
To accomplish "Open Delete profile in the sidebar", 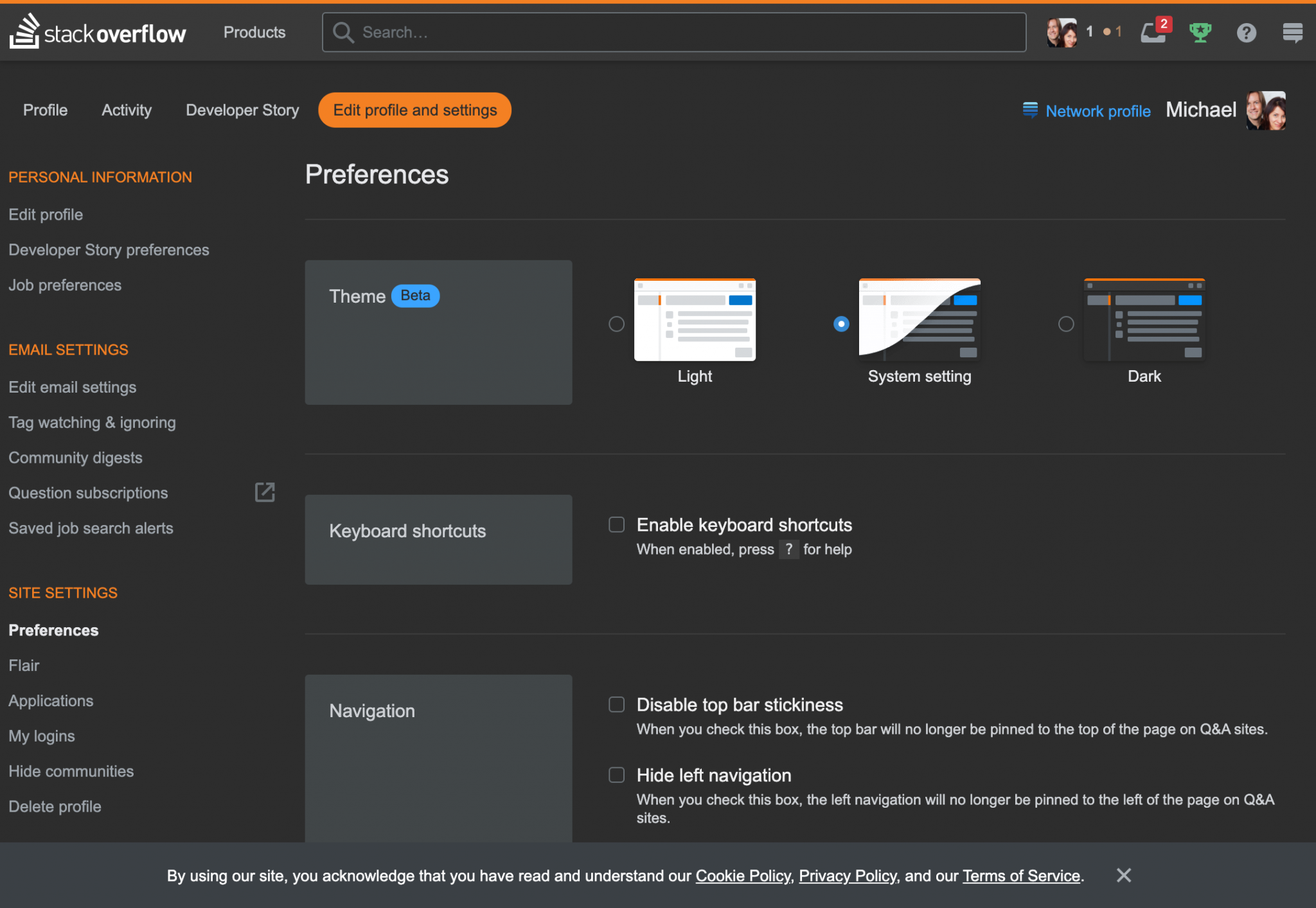I will pyautogui.click(x=55, y=806).
